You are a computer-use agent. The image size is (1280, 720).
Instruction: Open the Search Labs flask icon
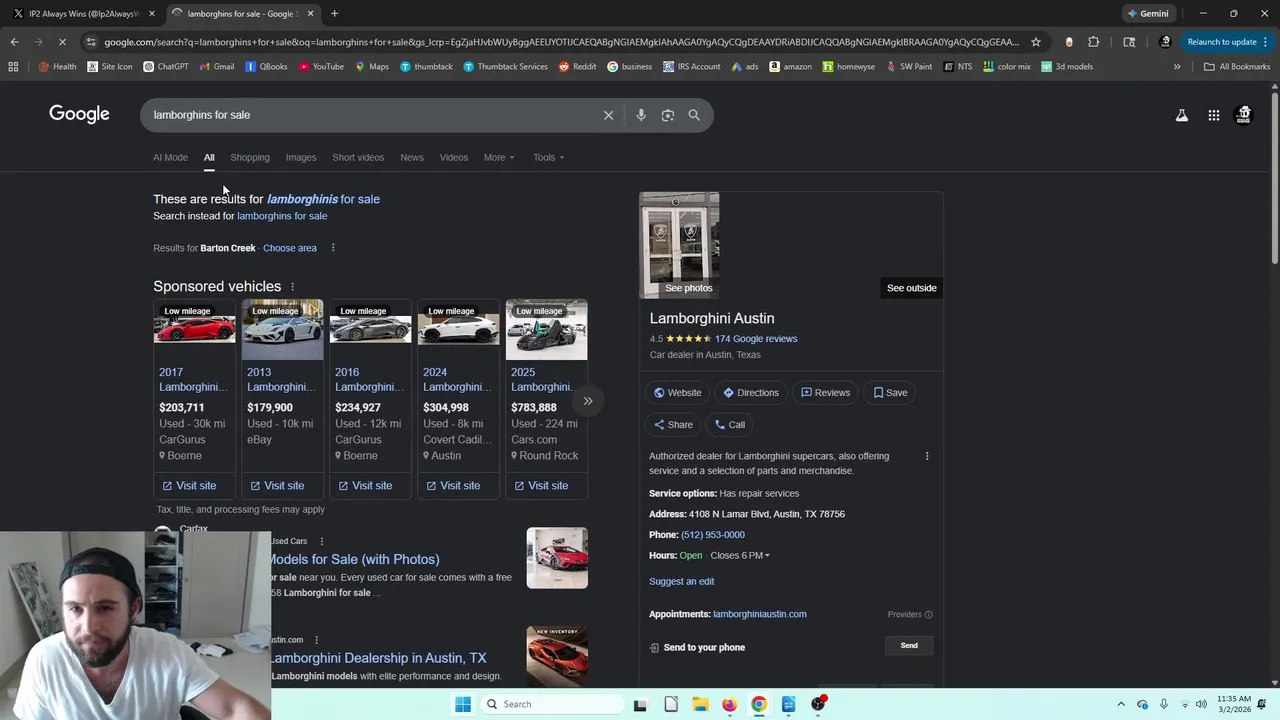[x=1181, y=115]
